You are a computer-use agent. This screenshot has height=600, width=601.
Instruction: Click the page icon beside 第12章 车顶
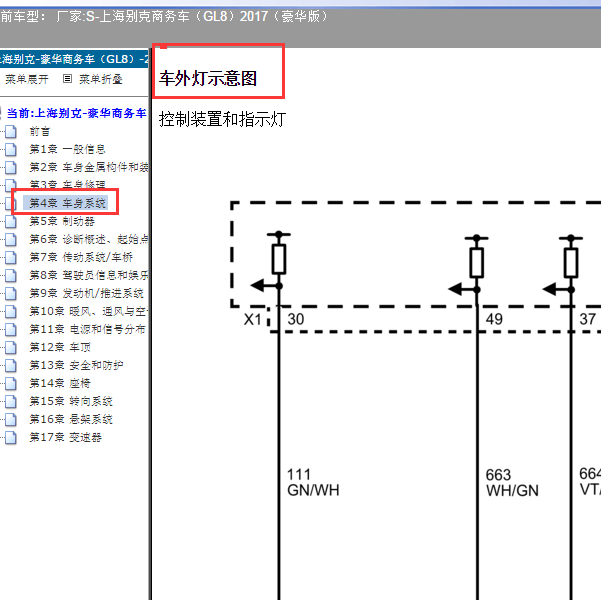click(11, 347)
